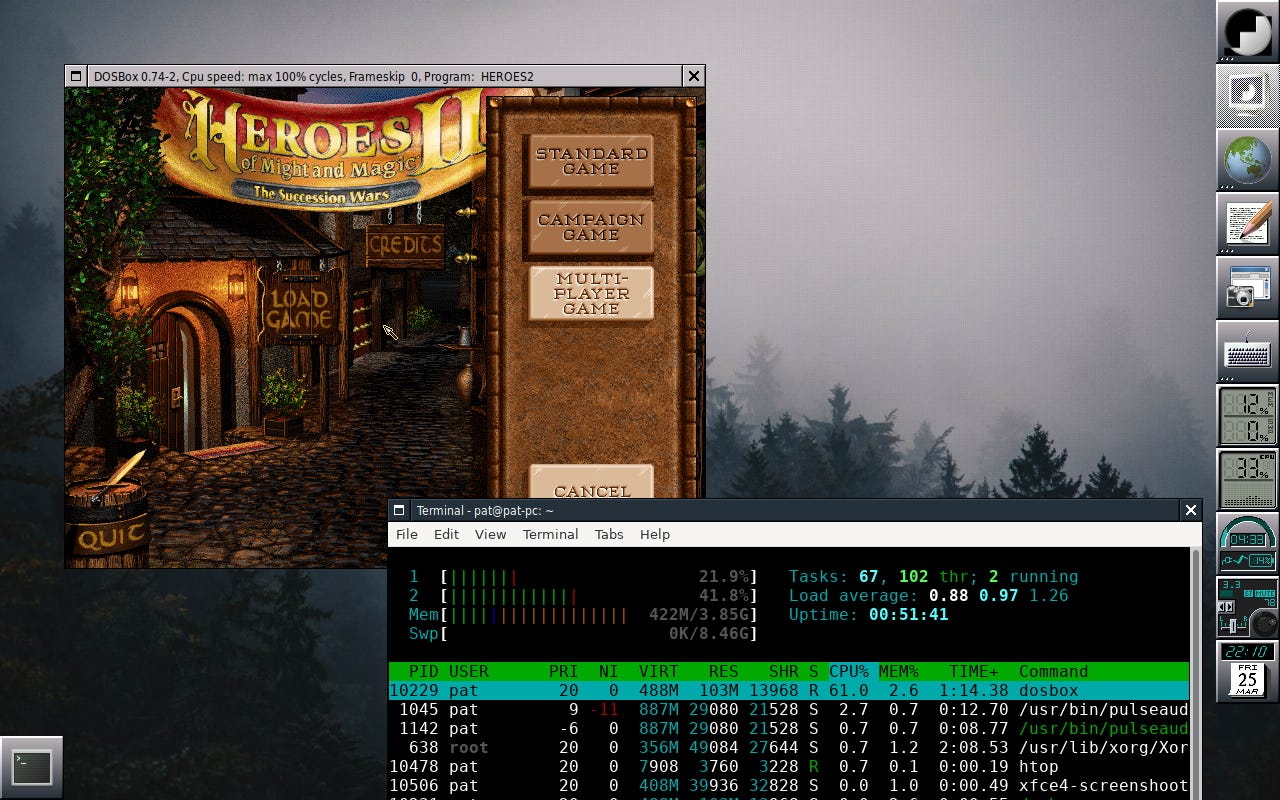Sort htop by USER column header
1280x800 pixels.
pyautogui.click(x=468, y=671)
